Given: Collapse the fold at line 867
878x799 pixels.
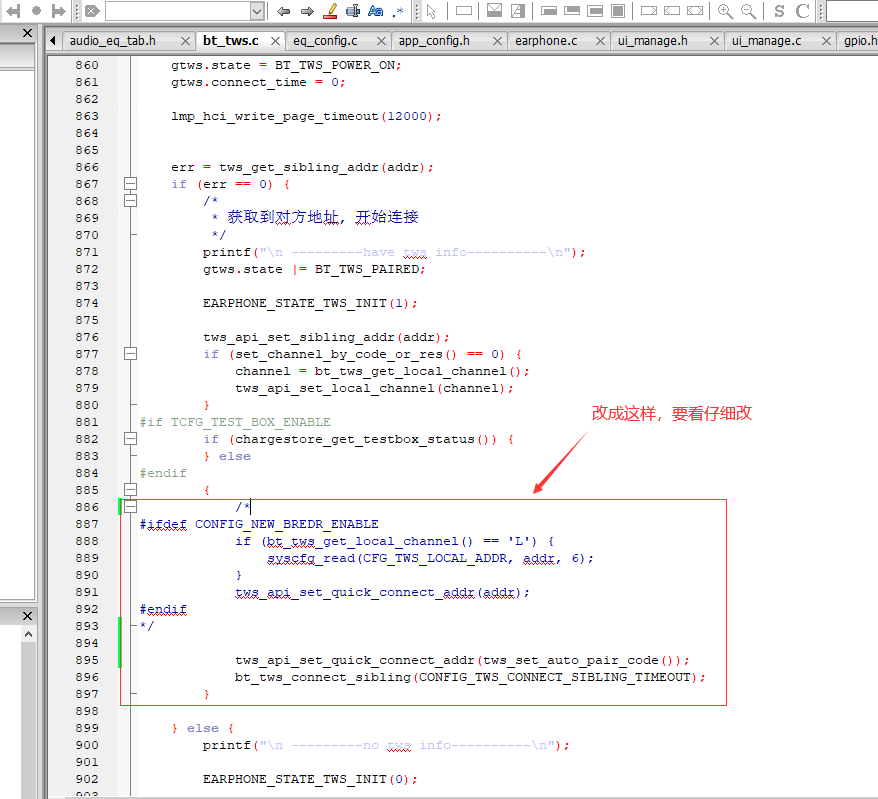Looking at the screenshot, I should click(130, 184).
